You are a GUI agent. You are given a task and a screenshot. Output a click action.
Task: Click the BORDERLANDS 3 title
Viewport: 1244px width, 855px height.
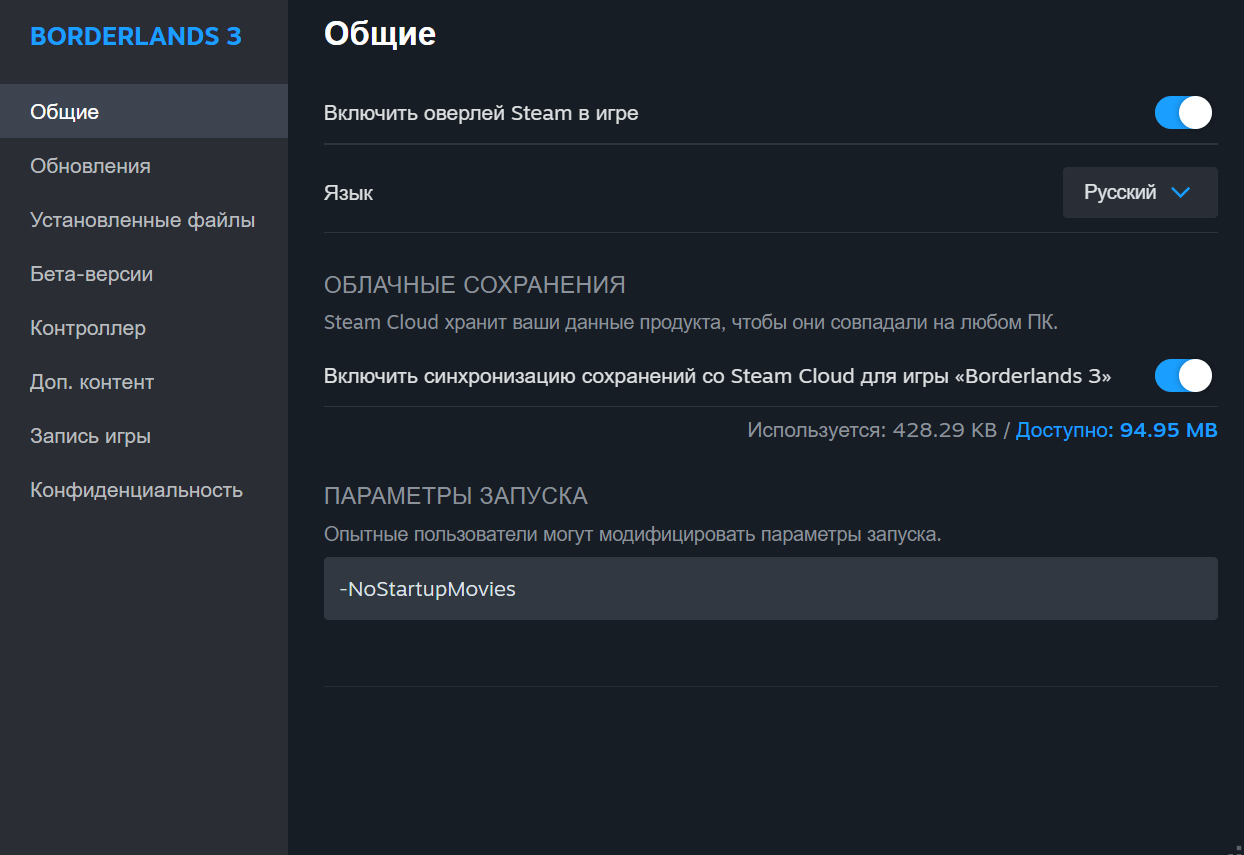136,36
